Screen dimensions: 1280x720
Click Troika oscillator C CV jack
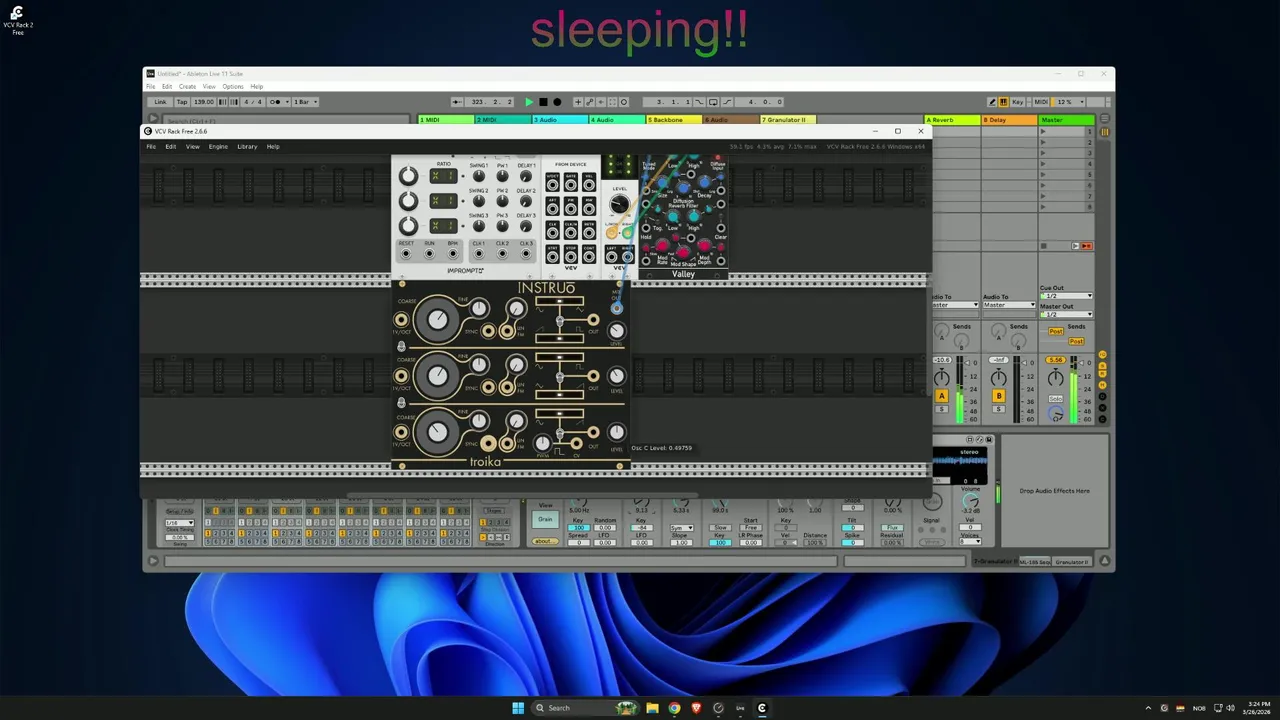coord(575,443)
